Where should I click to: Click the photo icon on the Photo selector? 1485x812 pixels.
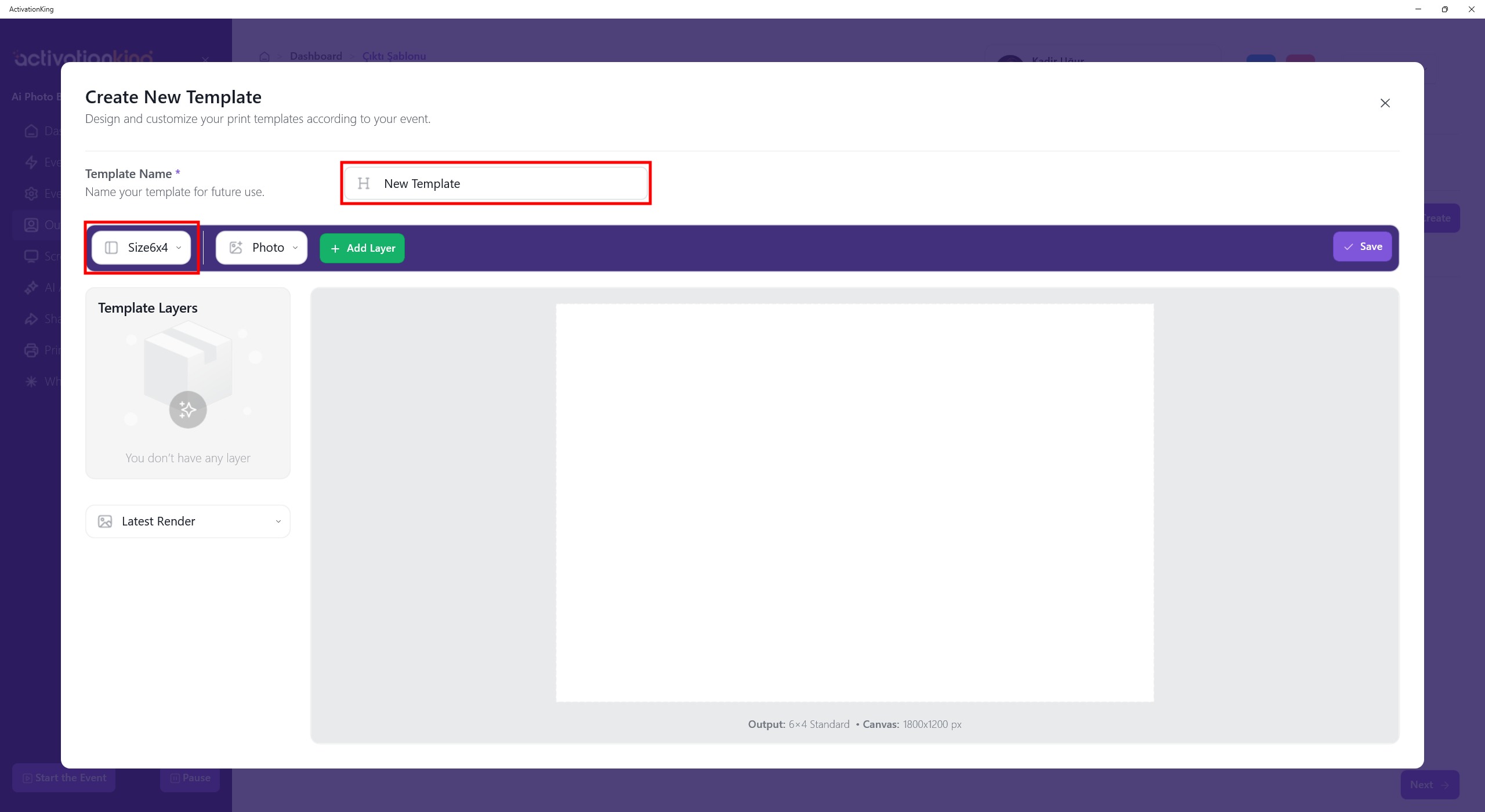pos(236,248)
